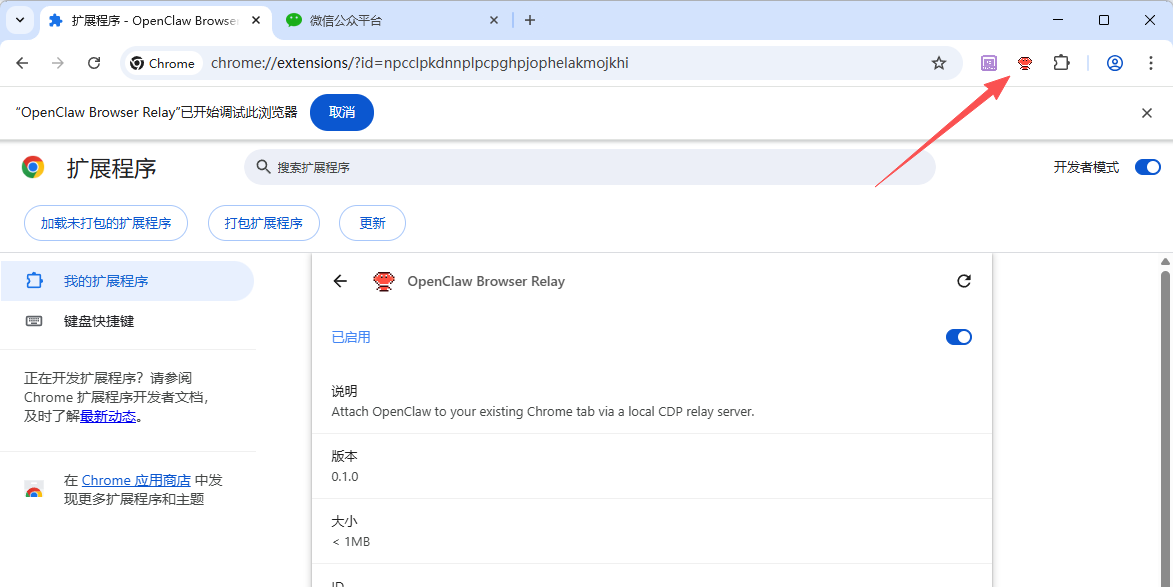Click the 加载未打包的扩展程序 button
Viewport: 1173px width, 587px height.
point(106,223)
